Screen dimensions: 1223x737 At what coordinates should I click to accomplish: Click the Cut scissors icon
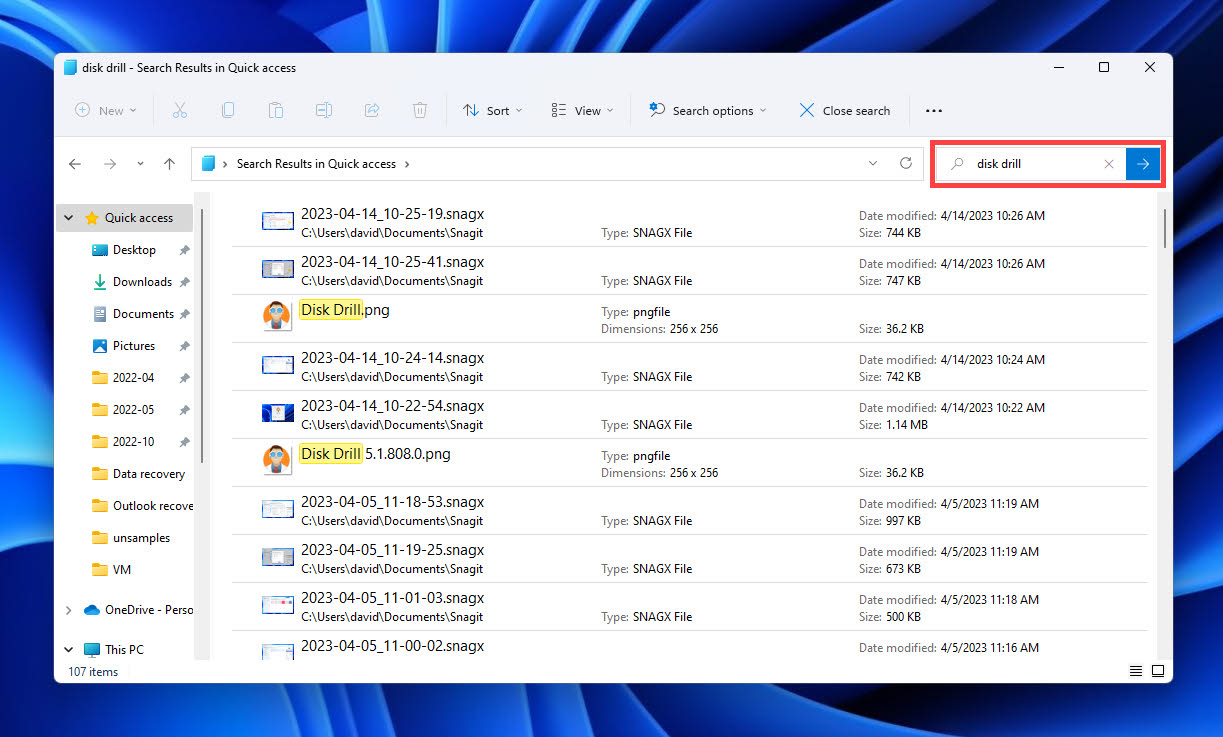coord(180,110)
